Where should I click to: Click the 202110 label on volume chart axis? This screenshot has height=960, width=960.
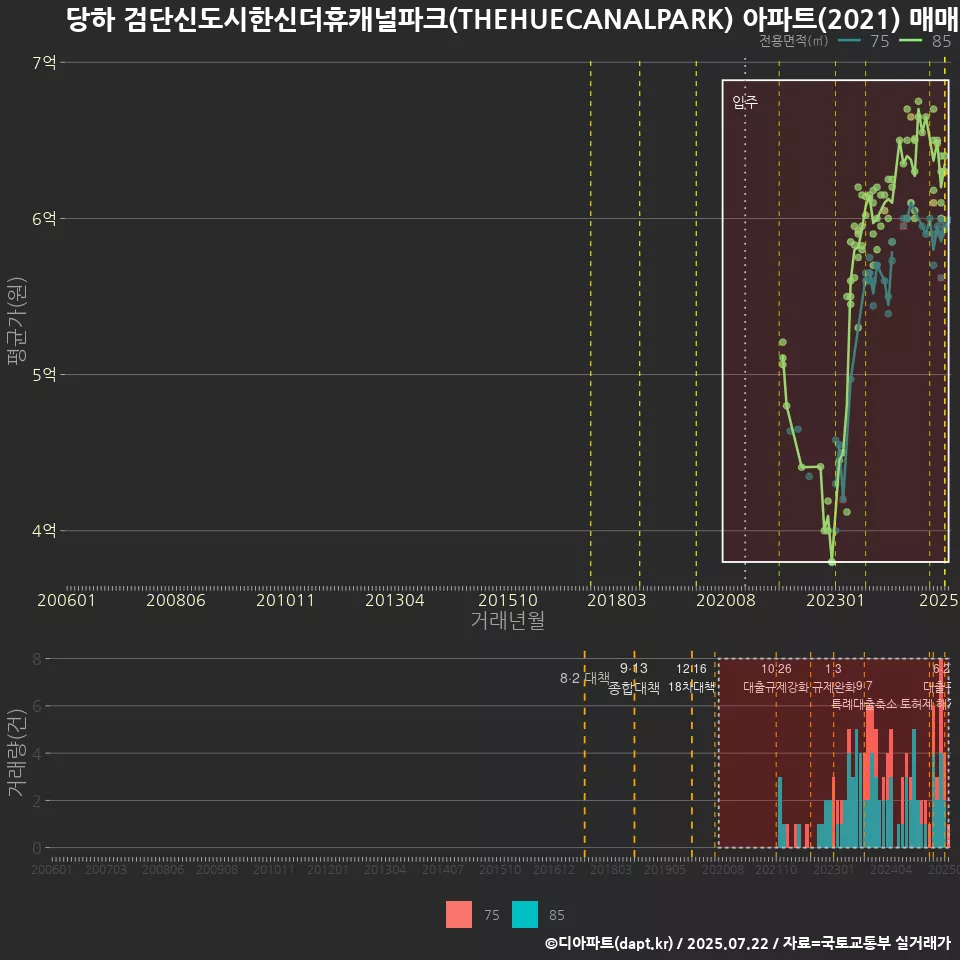coord(776,869)
